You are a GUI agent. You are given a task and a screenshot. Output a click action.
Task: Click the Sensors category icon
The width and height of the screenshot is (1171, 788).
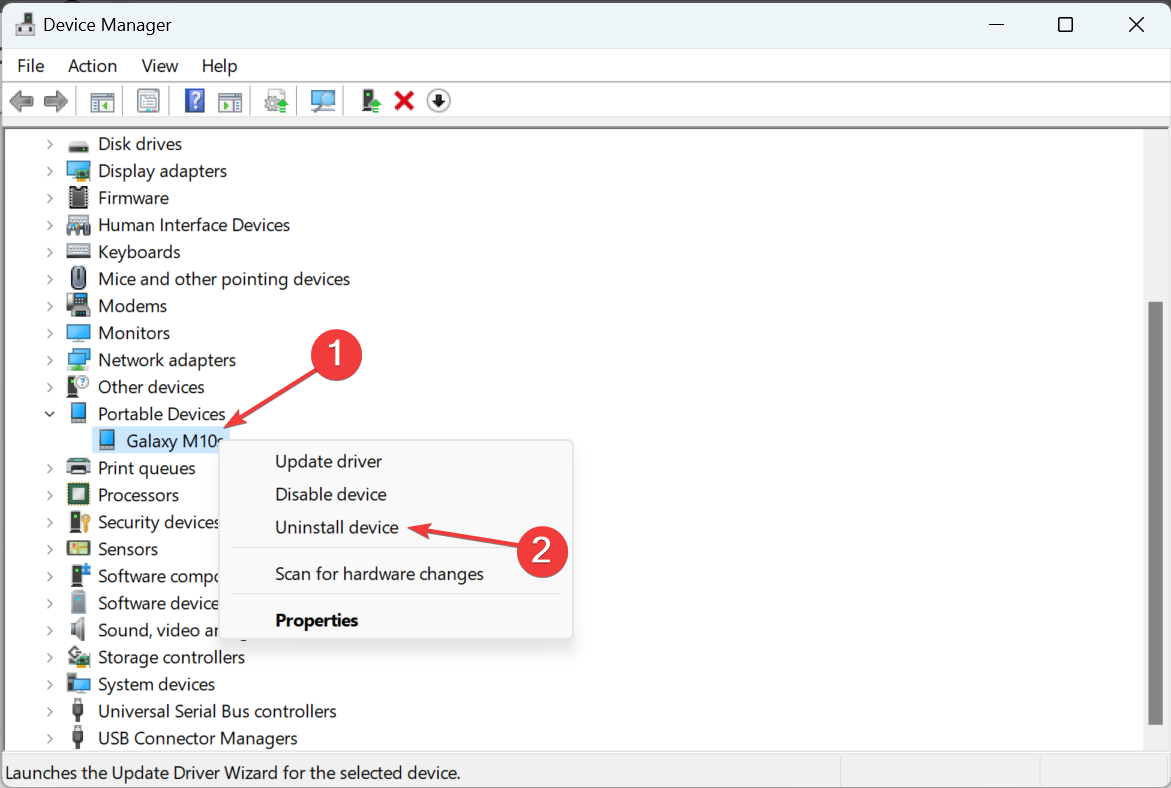[x=78, y=548]
